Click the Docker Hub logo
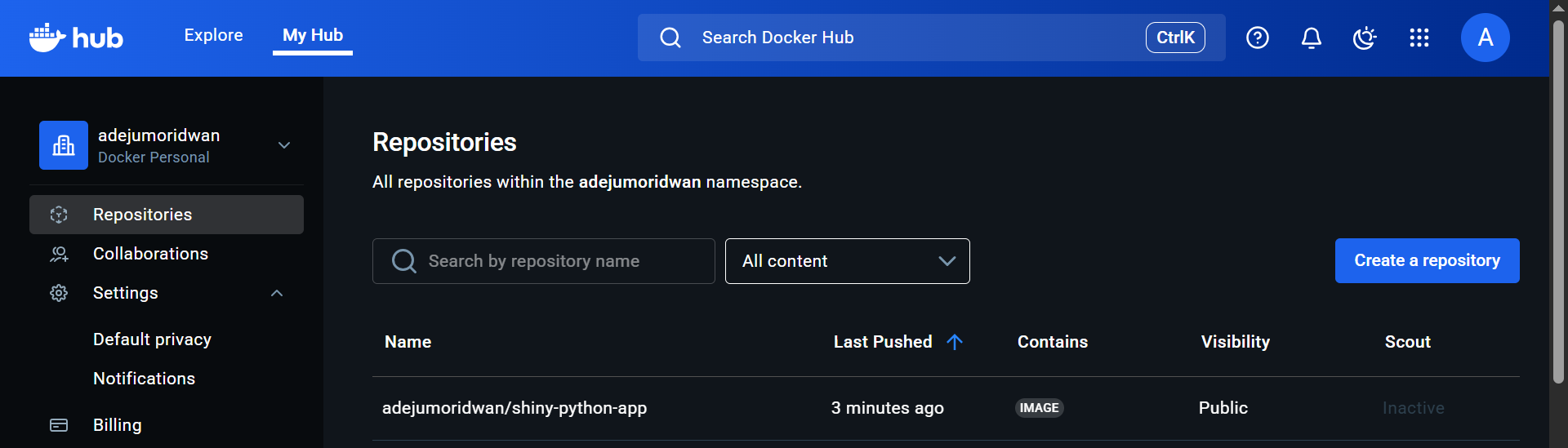The height and width of the screenshot is (448, 1568). 76,38
